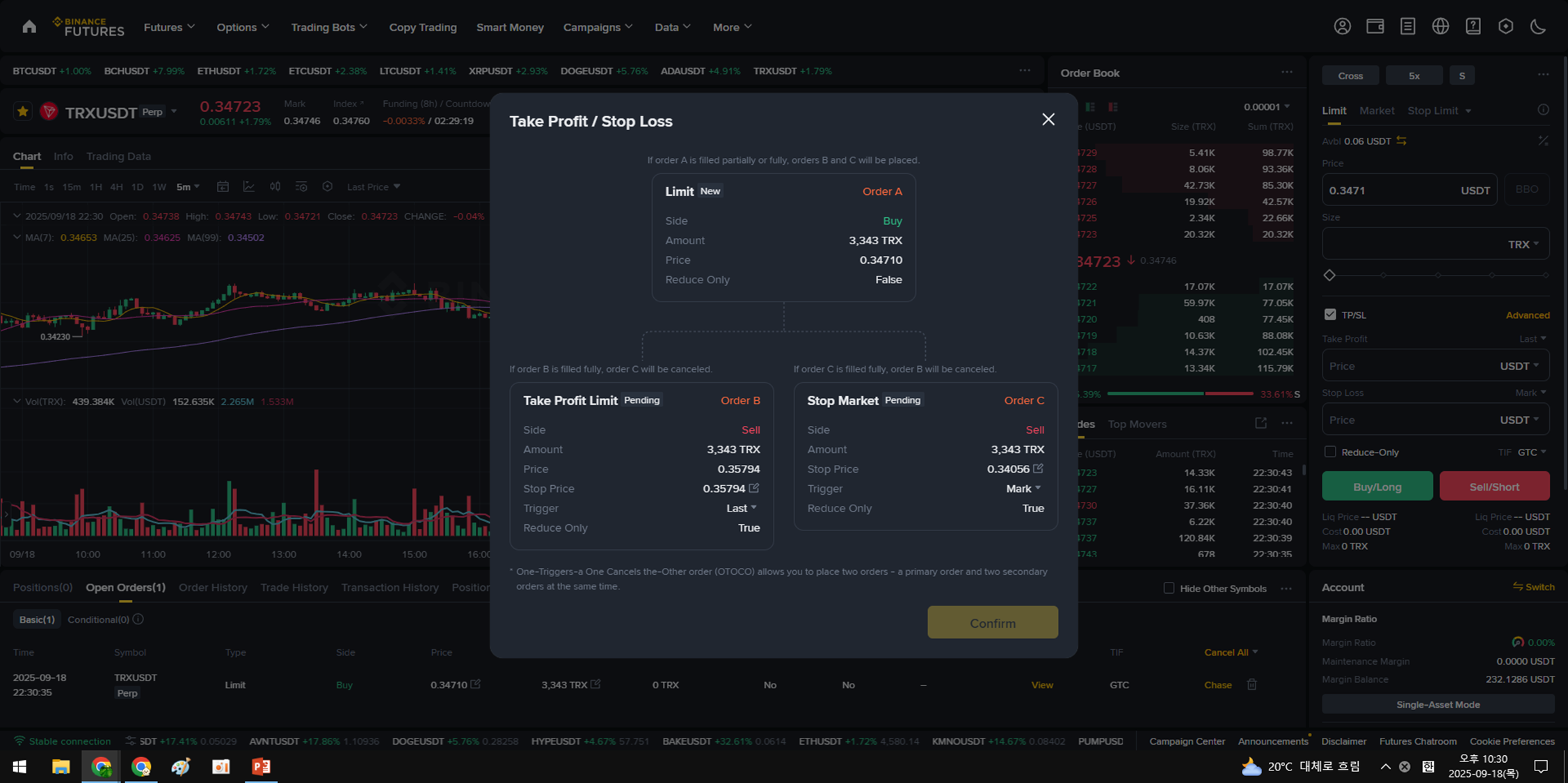This screenshot has height=783, width=1568.
Task: Open the Order C Trigger Mark dropdown
Action: pos(1023,489)
